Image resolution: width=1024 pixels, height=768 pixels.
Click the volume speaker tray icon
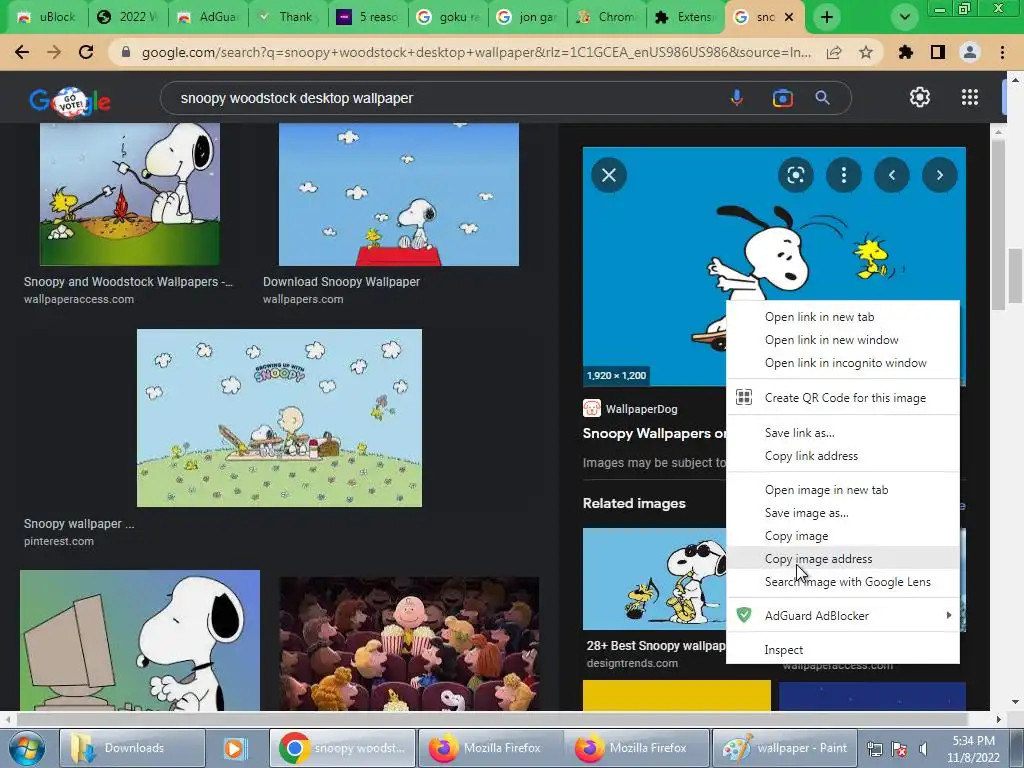click(x=923, y=748)
